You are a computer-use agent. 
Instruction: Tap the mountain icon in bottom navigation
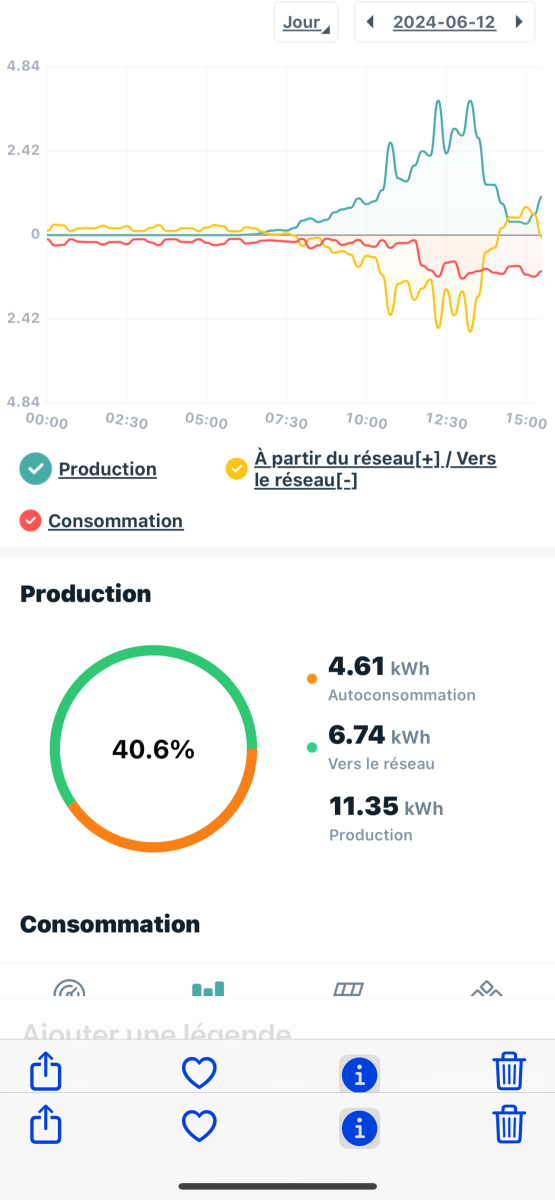click(486, 989)
